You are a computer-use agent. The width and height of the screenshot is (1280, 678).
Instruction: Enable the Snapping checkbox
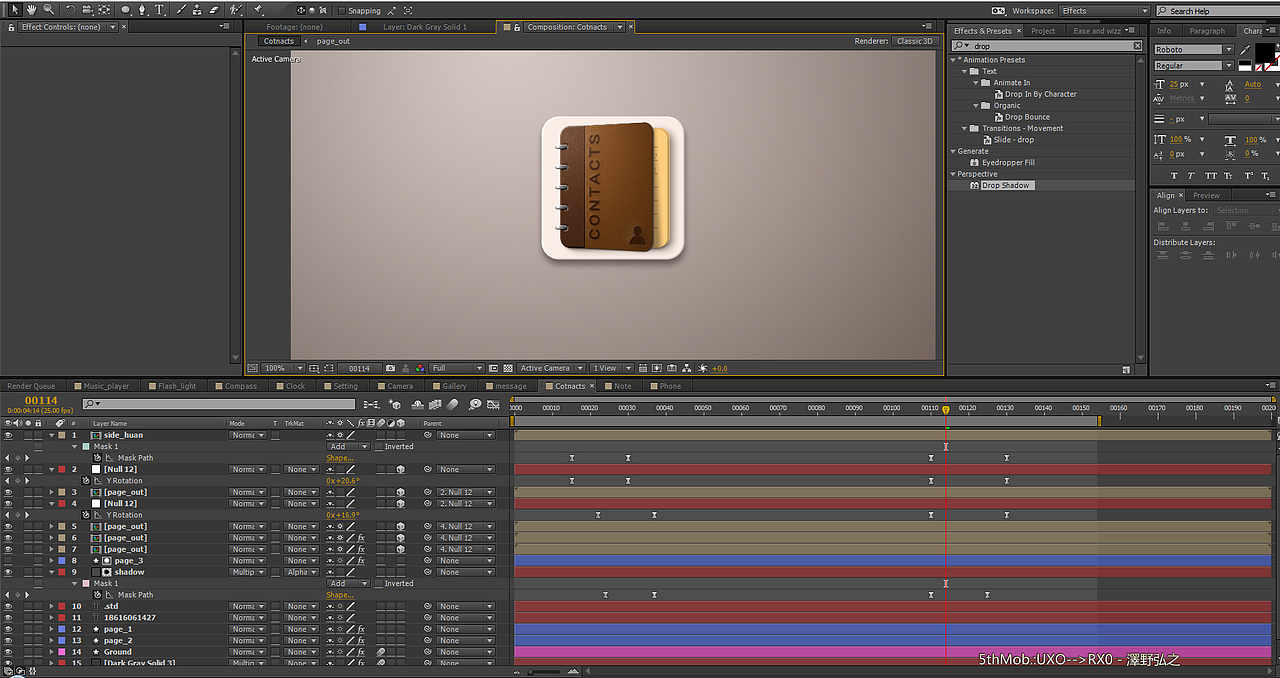(x=341, y=11)
